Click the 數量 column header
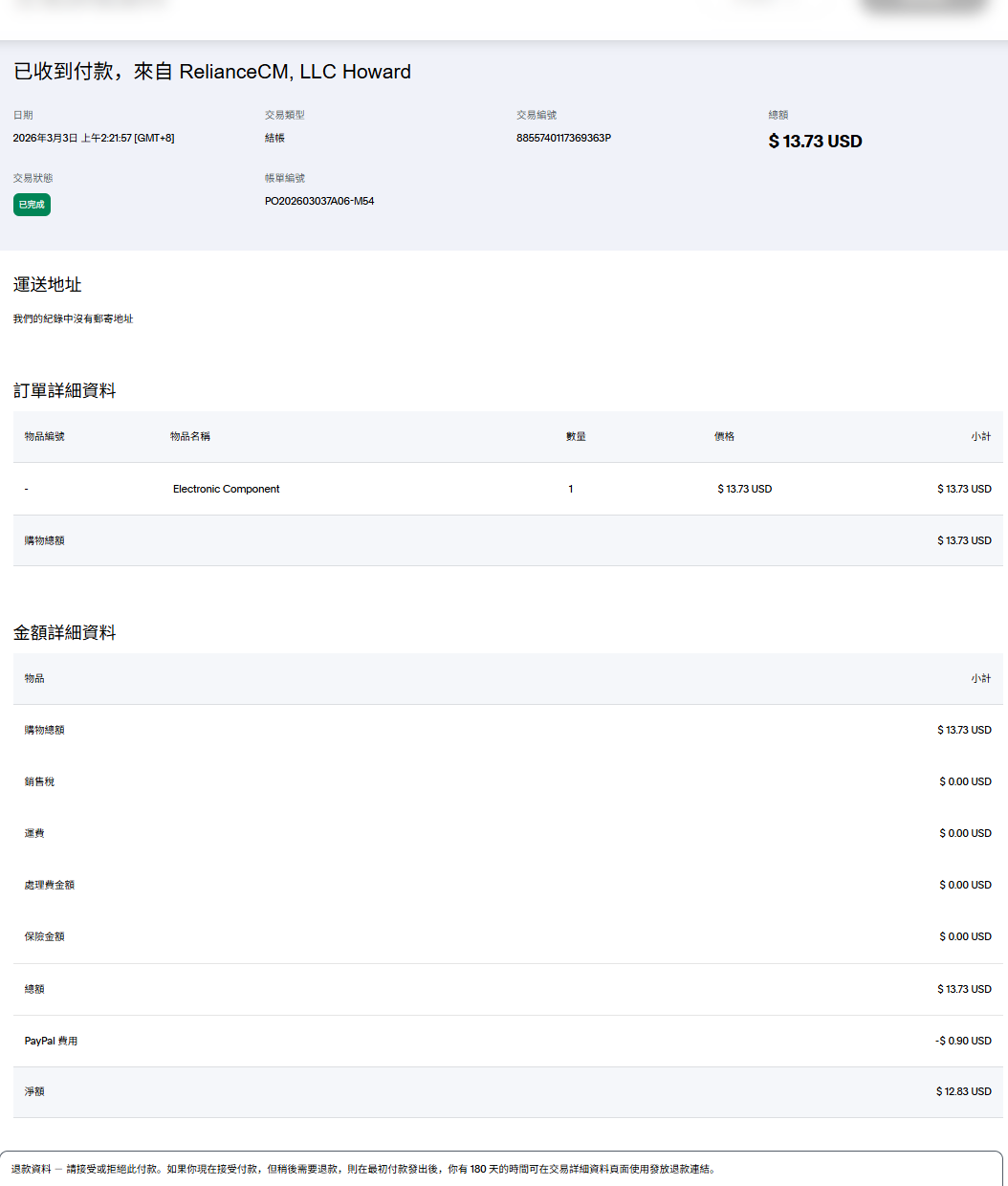 tap(576, 436)
